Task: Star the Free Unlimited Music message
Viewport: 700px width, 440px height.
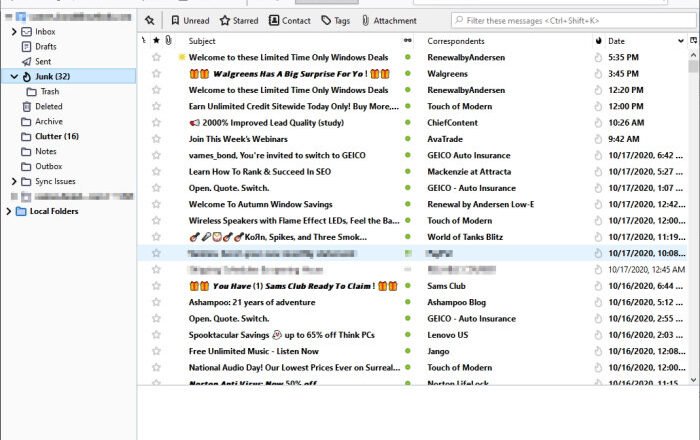Action: point(156,351)
